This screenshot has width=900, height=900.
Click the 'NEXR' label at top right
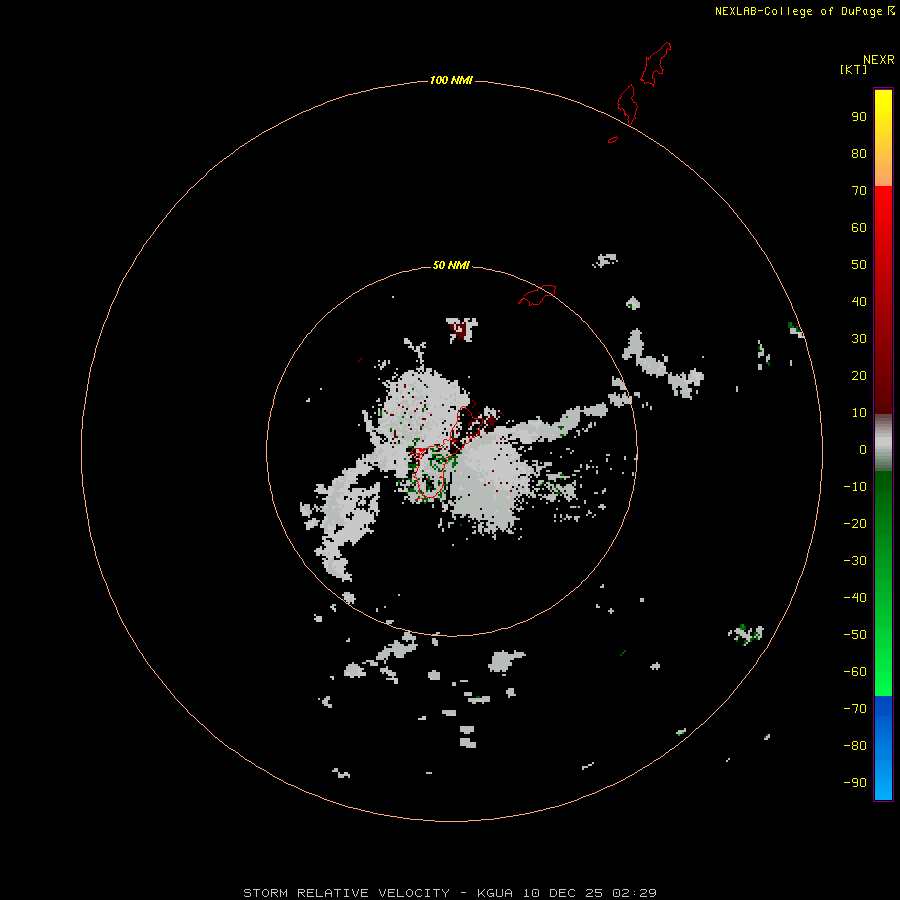[x=879, y=60]
